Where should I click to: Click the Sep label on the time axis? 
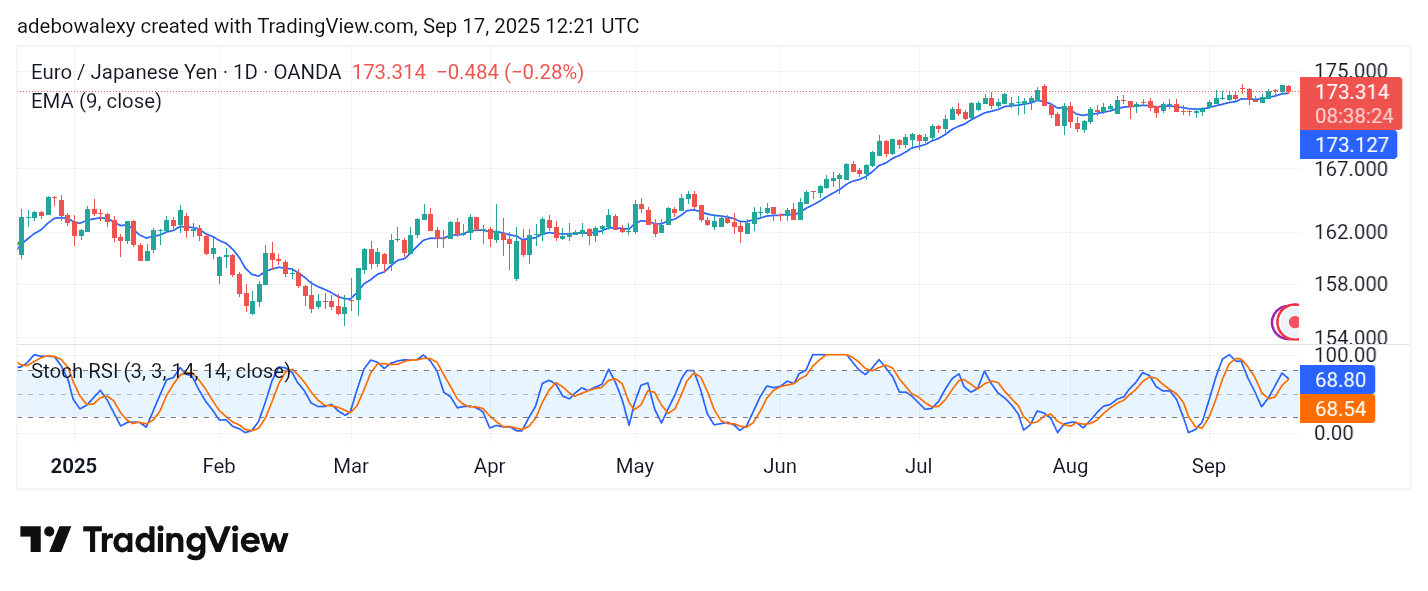point(1208,466)
